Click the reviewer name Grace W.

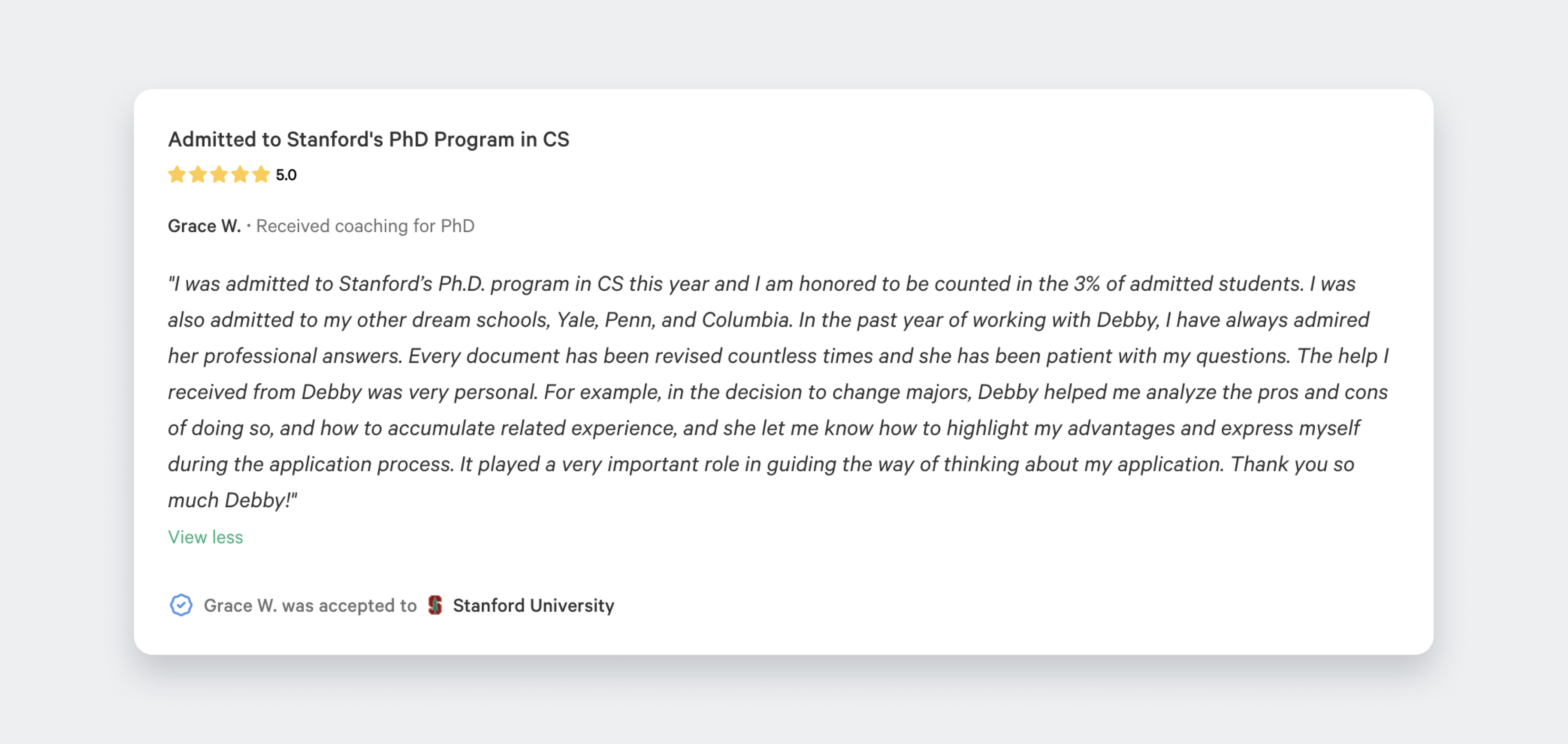point(204,226)
